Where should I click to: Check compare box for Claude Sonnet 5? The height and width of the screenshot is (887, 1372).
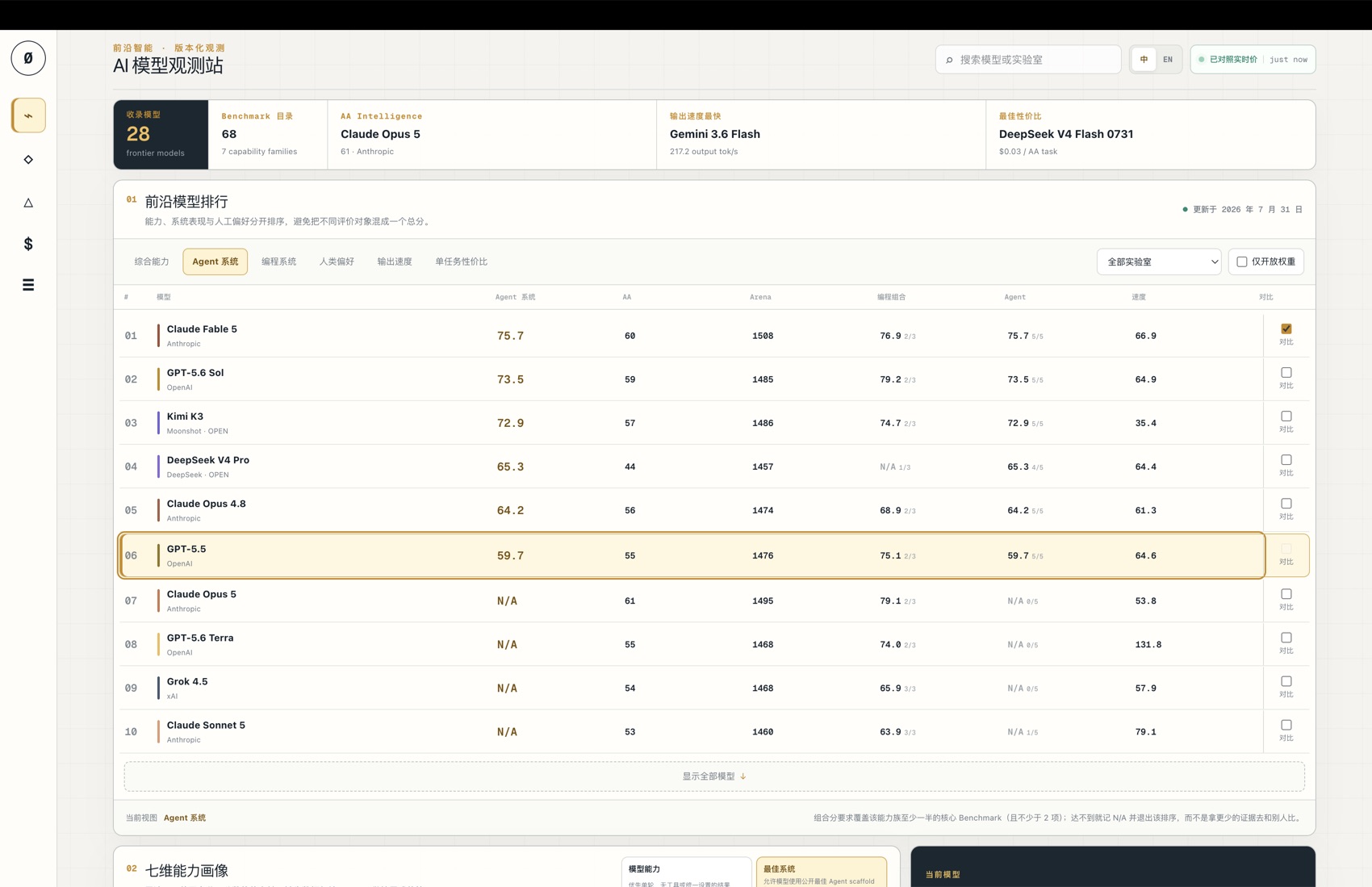1286,725
